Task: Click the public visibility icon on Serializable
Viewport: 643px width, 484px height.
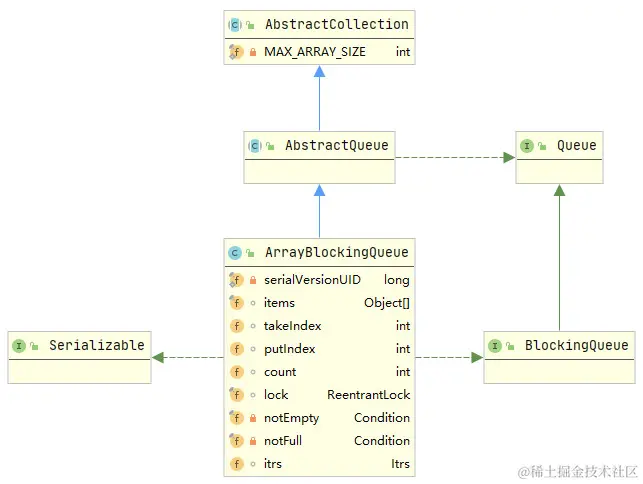Action: pos(34,346)
